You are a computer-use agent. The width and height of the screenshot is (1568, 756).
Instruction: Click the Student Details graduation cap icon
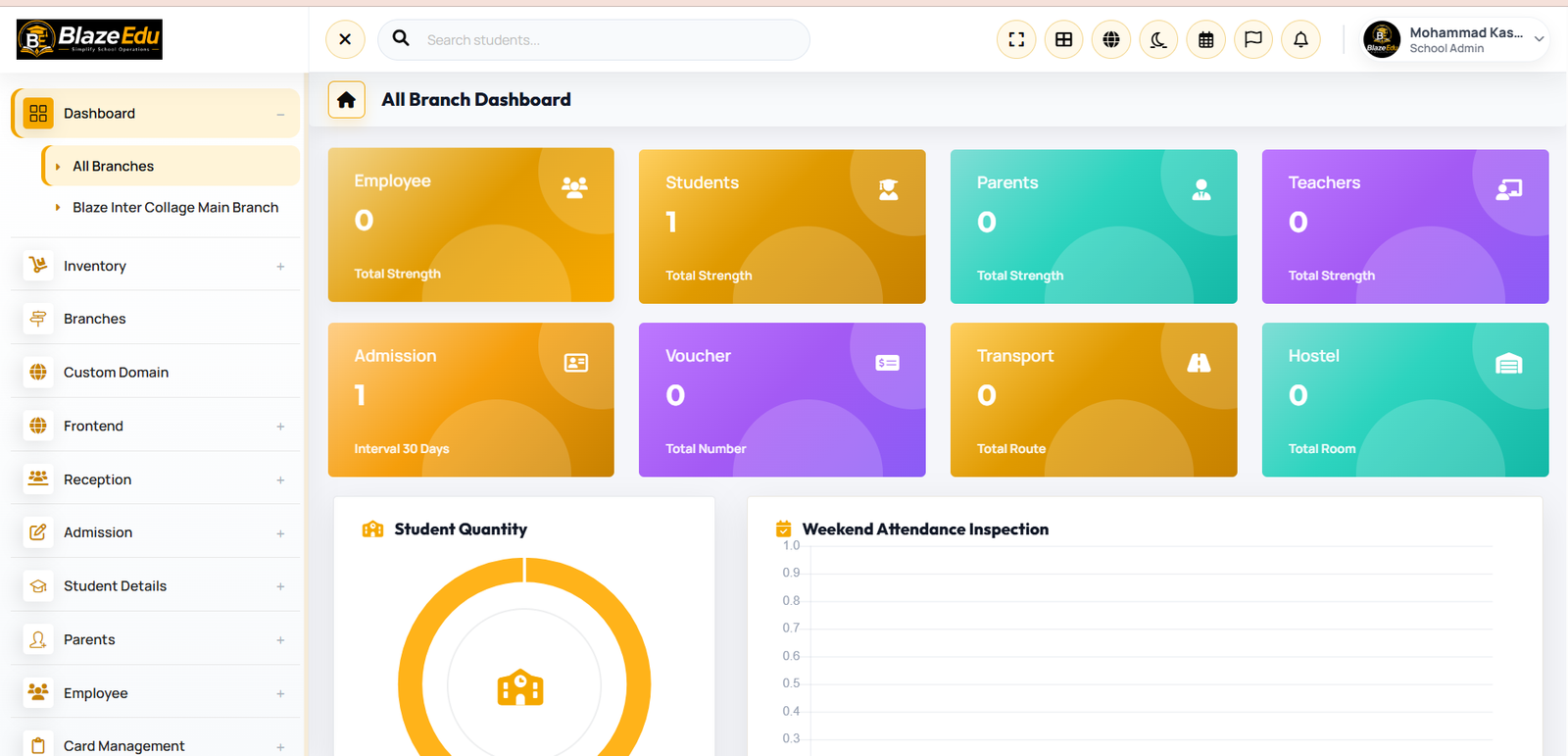(38, 585)
